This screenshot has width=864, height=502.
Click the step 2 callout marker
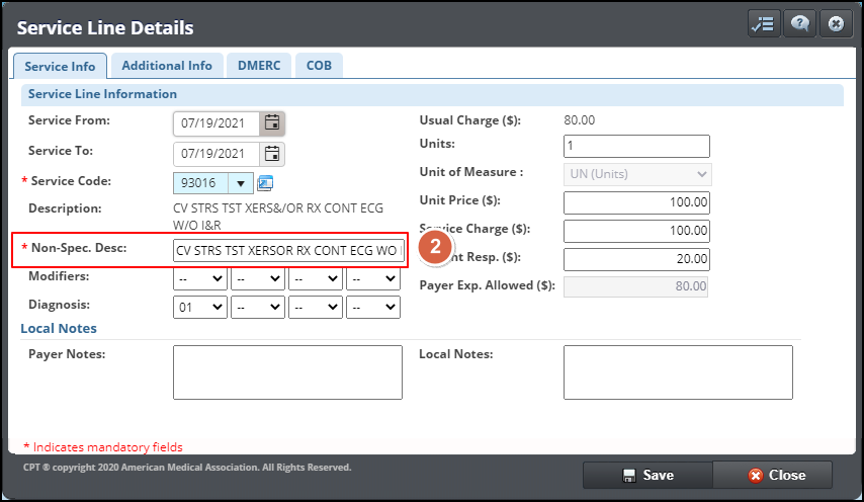436,250
